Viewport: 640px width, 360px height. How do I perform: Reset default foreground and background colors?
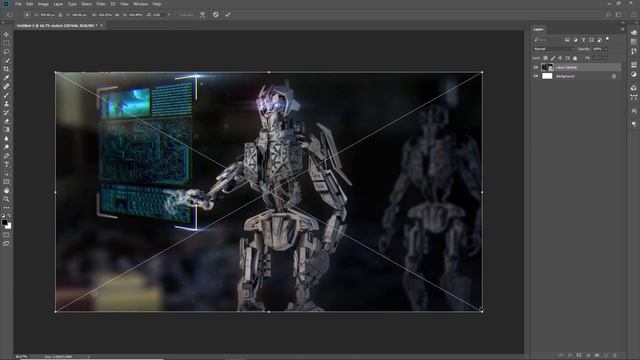3,216
